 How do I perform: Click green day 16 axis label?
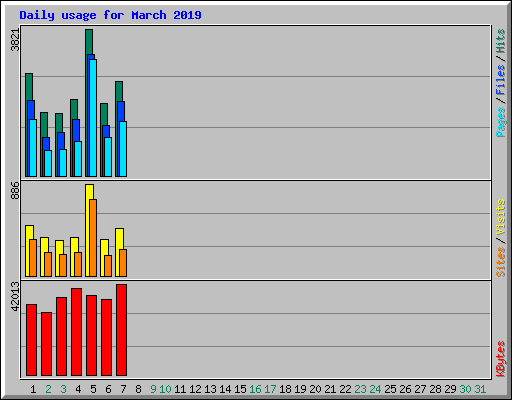coord(255,389)
